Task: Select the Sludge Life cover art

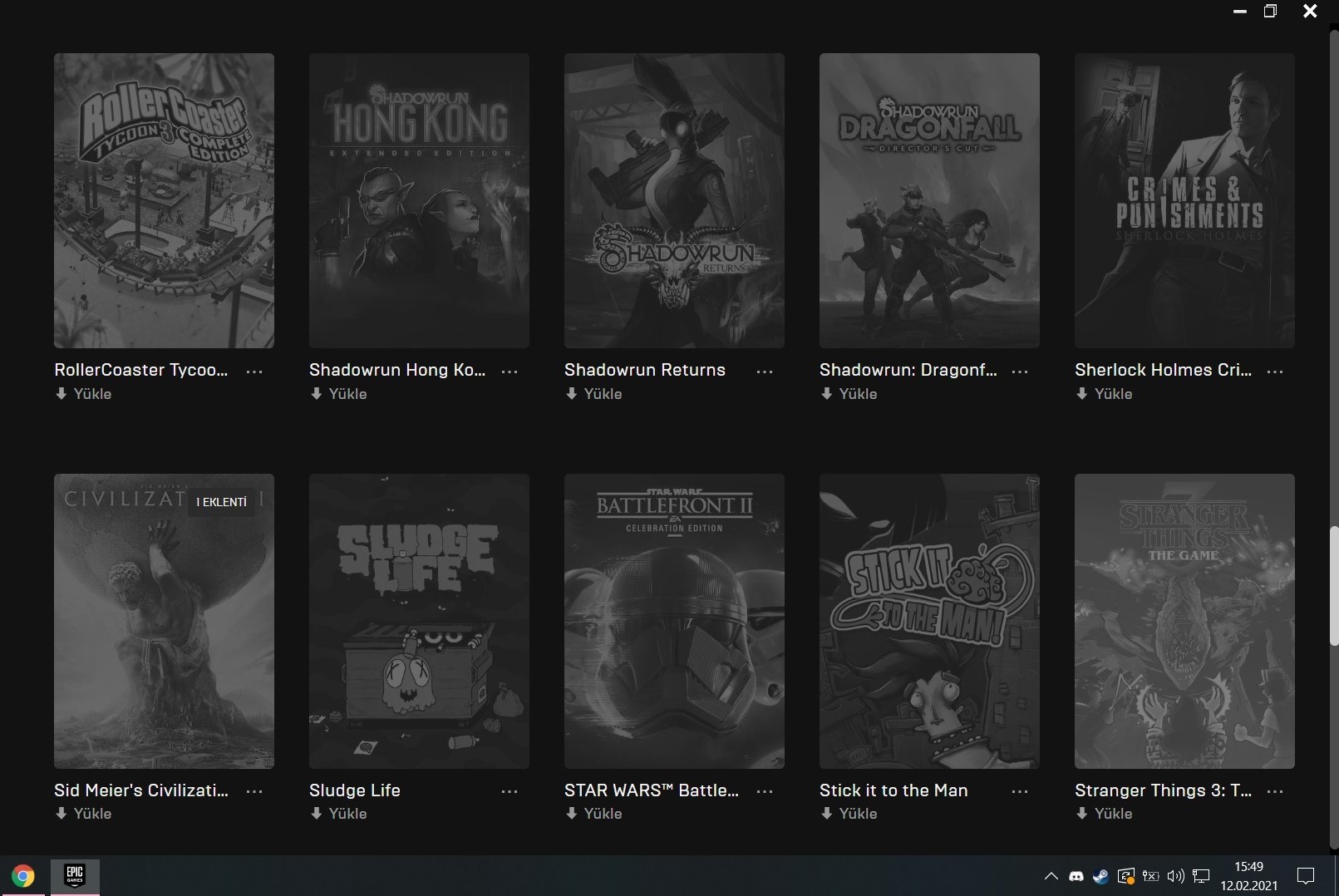Action: (419, 621)
